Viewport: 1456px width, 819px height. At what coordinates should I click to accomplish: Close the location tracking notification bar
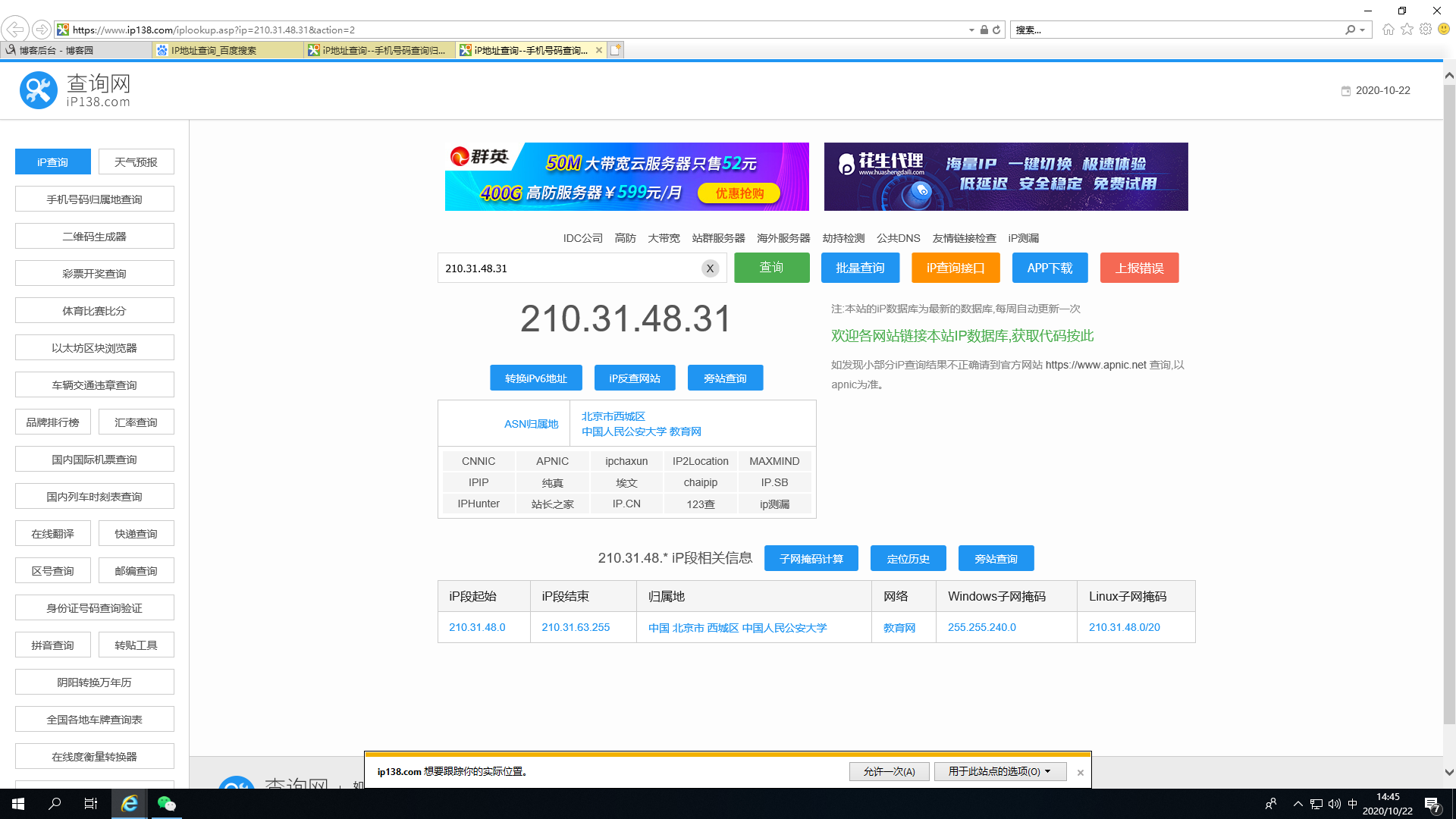point(1081,773)
